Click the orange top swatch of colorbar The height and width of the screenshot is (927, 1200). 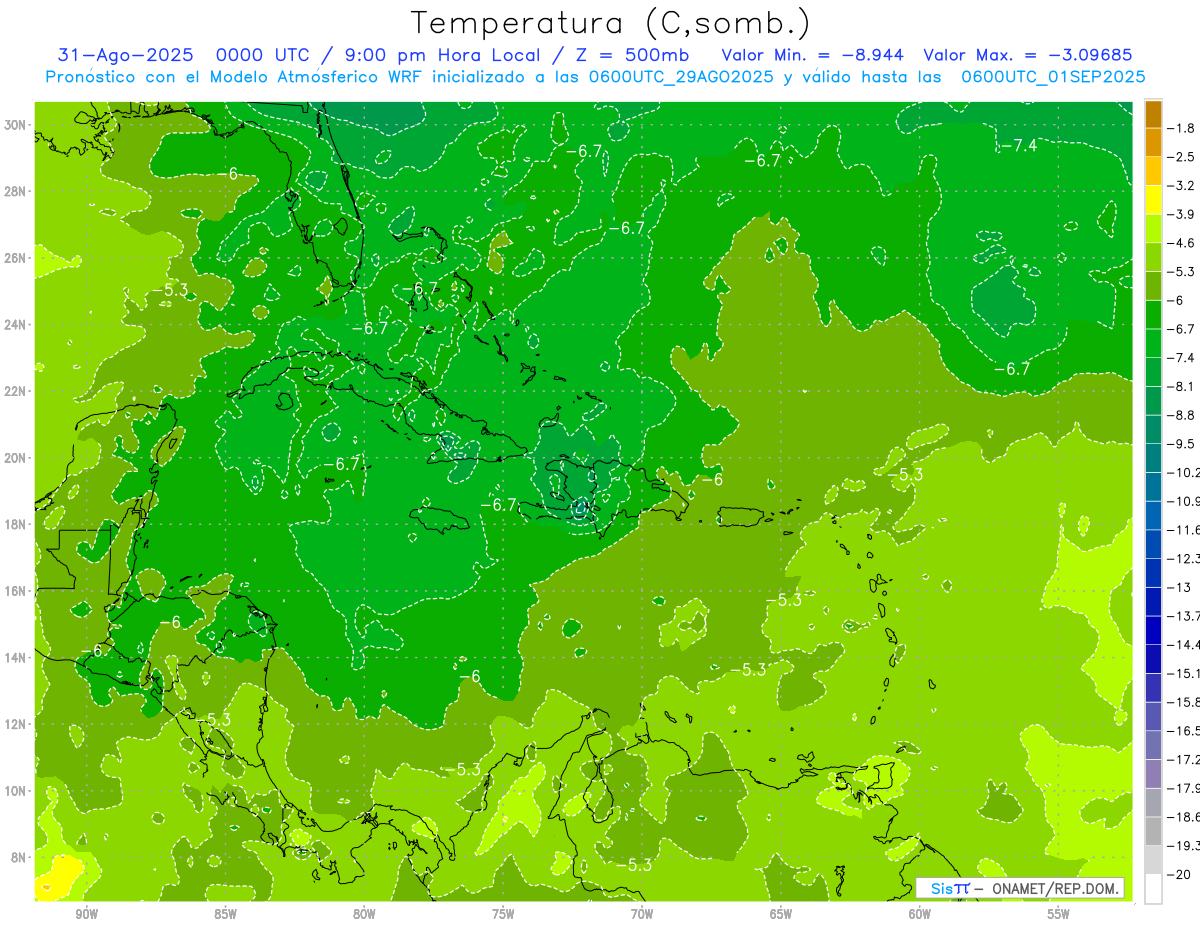(1153, 114)
